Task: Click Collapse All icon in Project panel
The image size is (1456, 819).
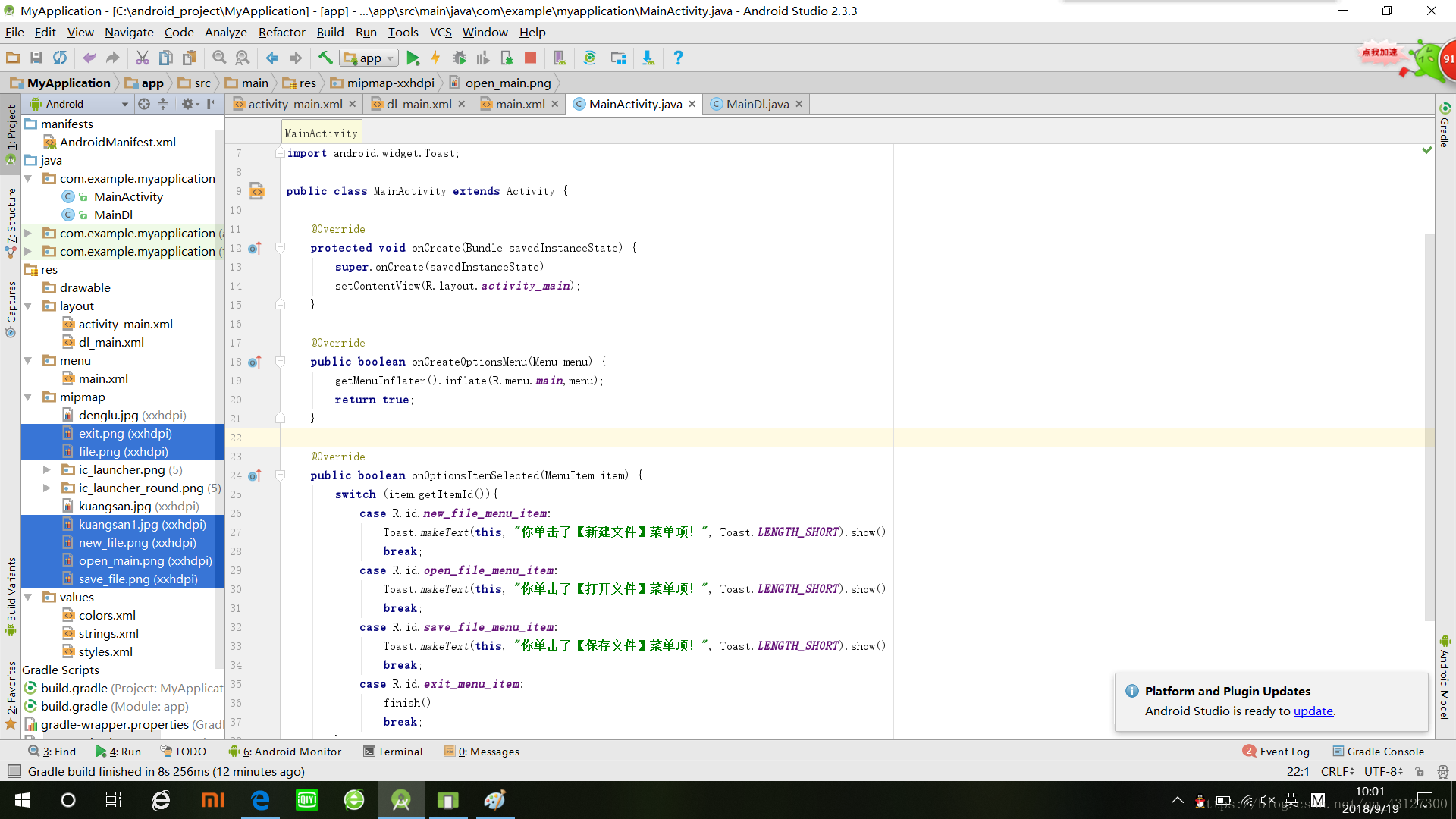Action: pyautogui.click(x=163, y=104)
